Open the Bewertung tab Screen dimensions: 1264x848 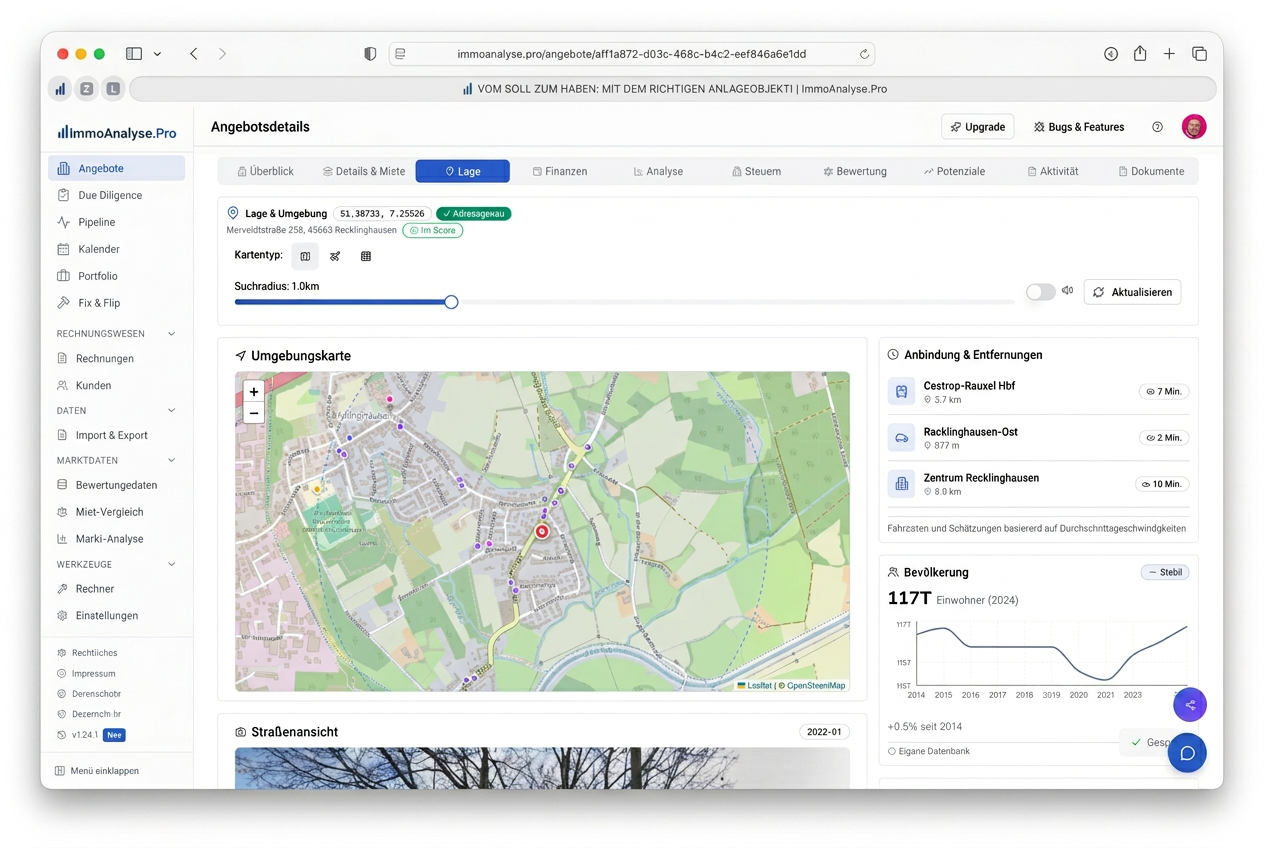(854, 171)
